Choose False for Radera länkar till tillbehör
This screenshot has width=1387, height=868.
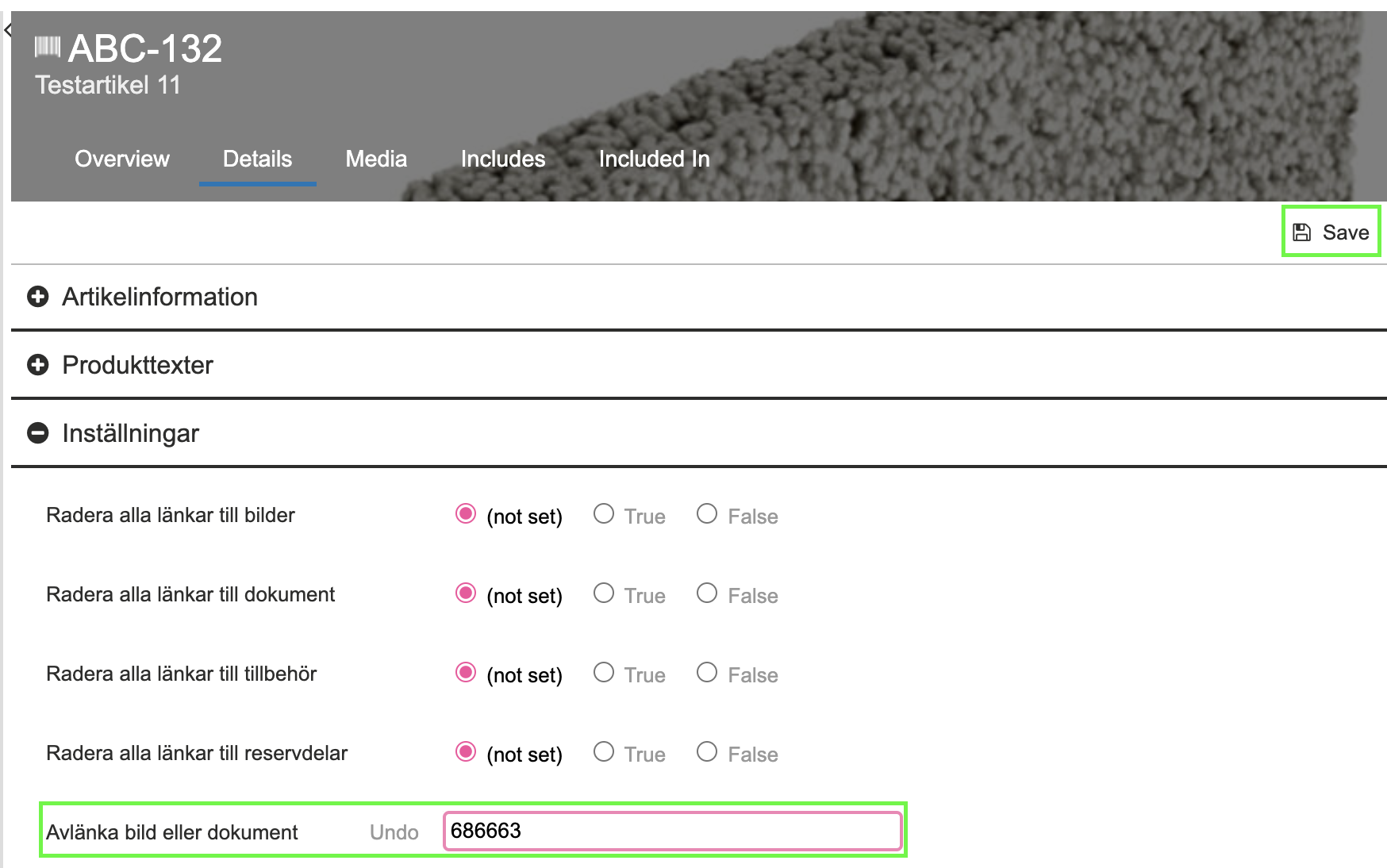click(x=707, y=673)
